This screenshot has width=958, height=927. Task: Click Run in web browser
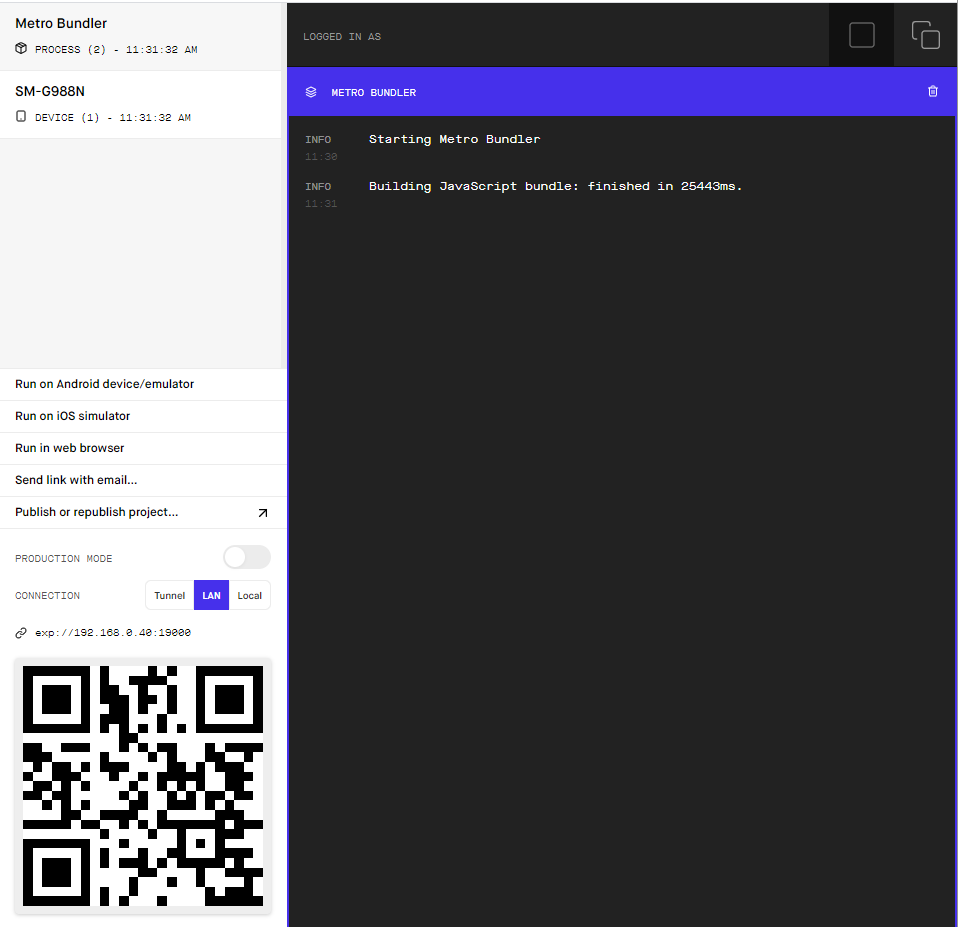[143, 448]
